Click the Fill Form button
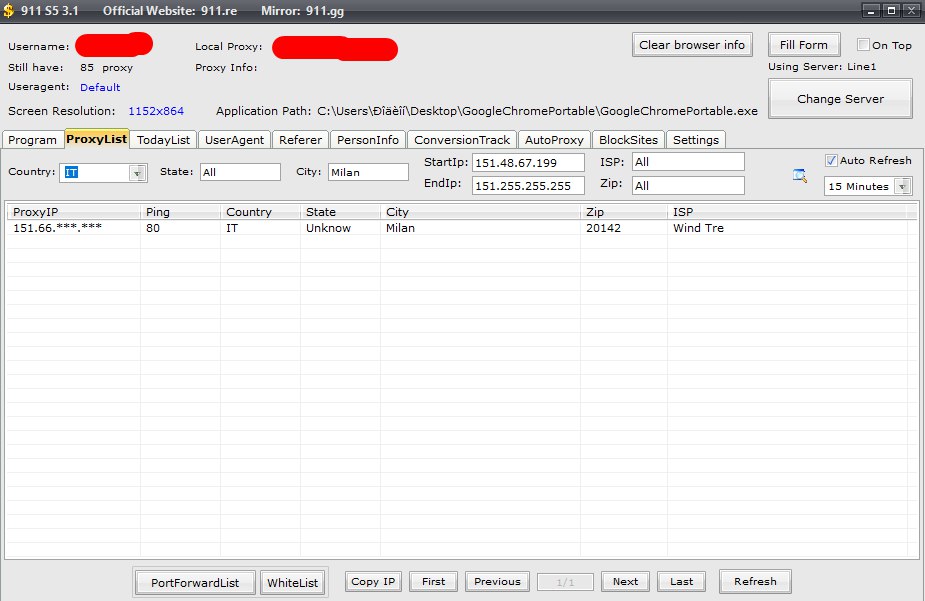925x601 pixels. 804,45
